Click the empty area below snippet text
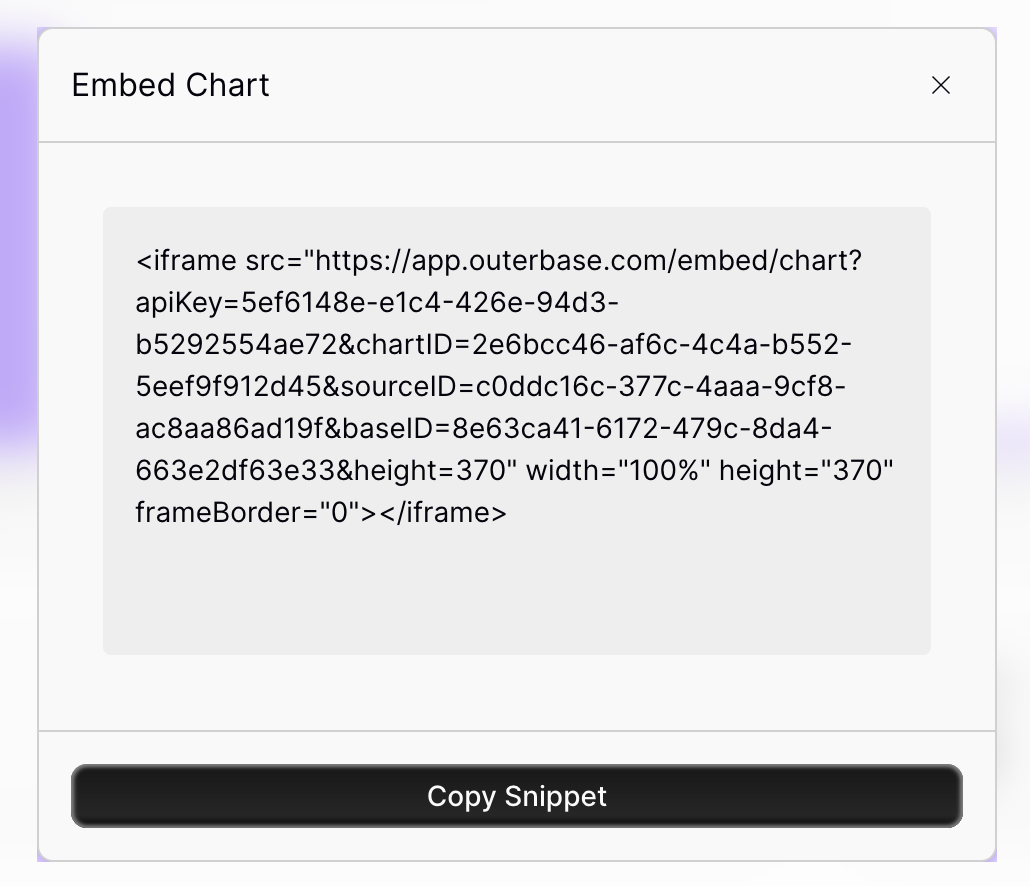 [x=516, y=591]
